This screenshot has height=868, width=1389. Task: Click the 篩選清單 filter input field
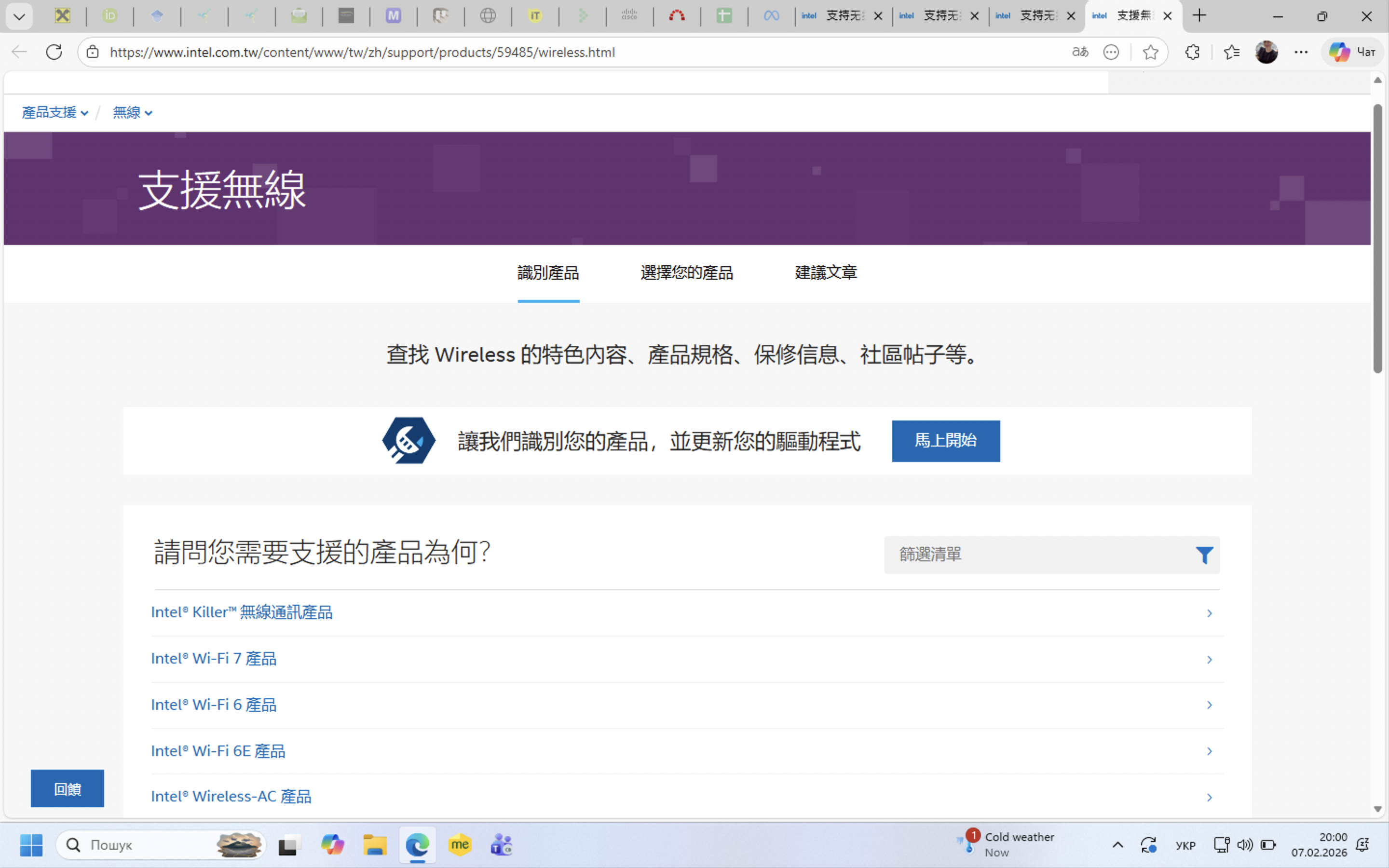click(x=1039, y=555)
